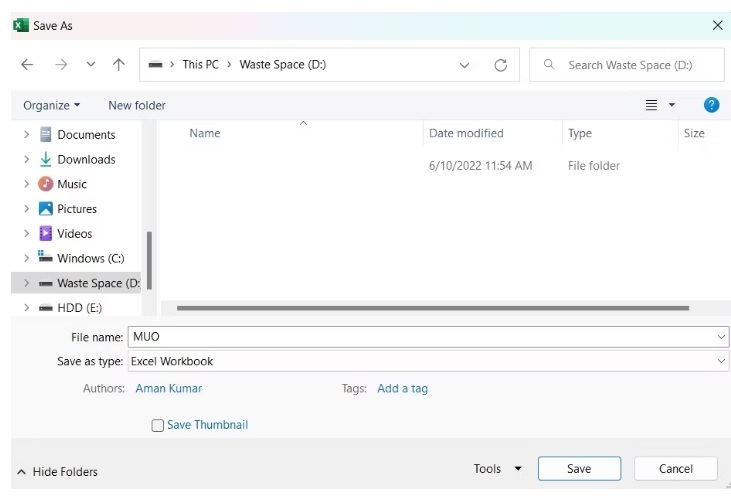Open the Save as type combo box
This screenshot has width=731, height=498.
click(x=428, y=361)
